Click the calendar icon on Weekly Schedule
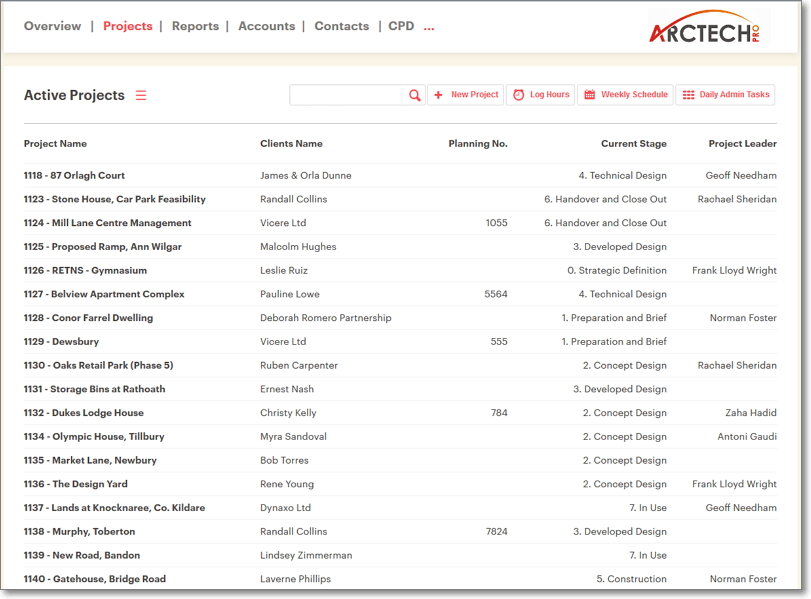 coord(590,94)
